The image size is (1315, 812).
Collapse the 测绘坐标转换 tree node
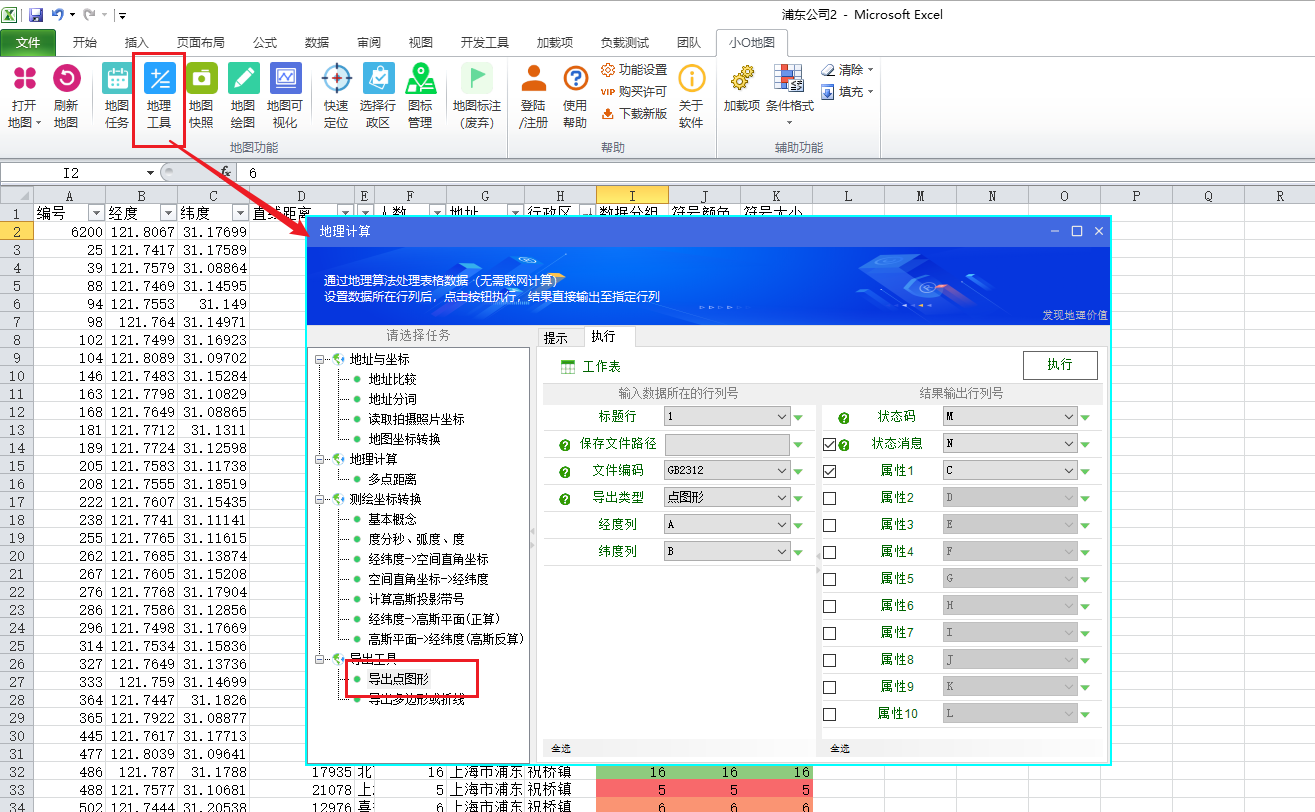(320, 499)
